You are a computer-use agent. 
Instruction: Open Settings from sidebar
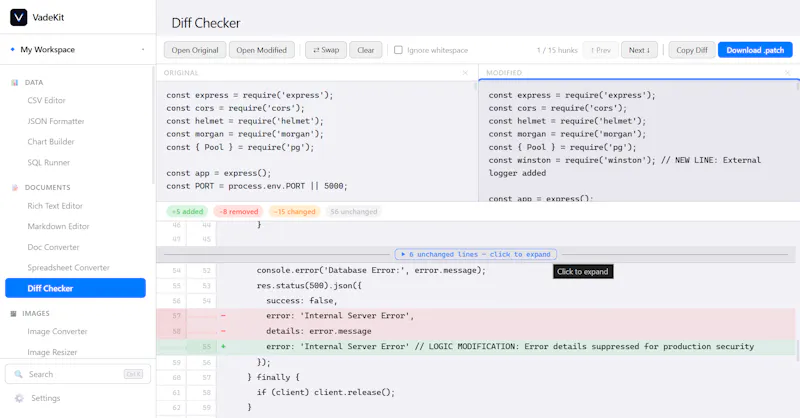[x=45, y=398]
